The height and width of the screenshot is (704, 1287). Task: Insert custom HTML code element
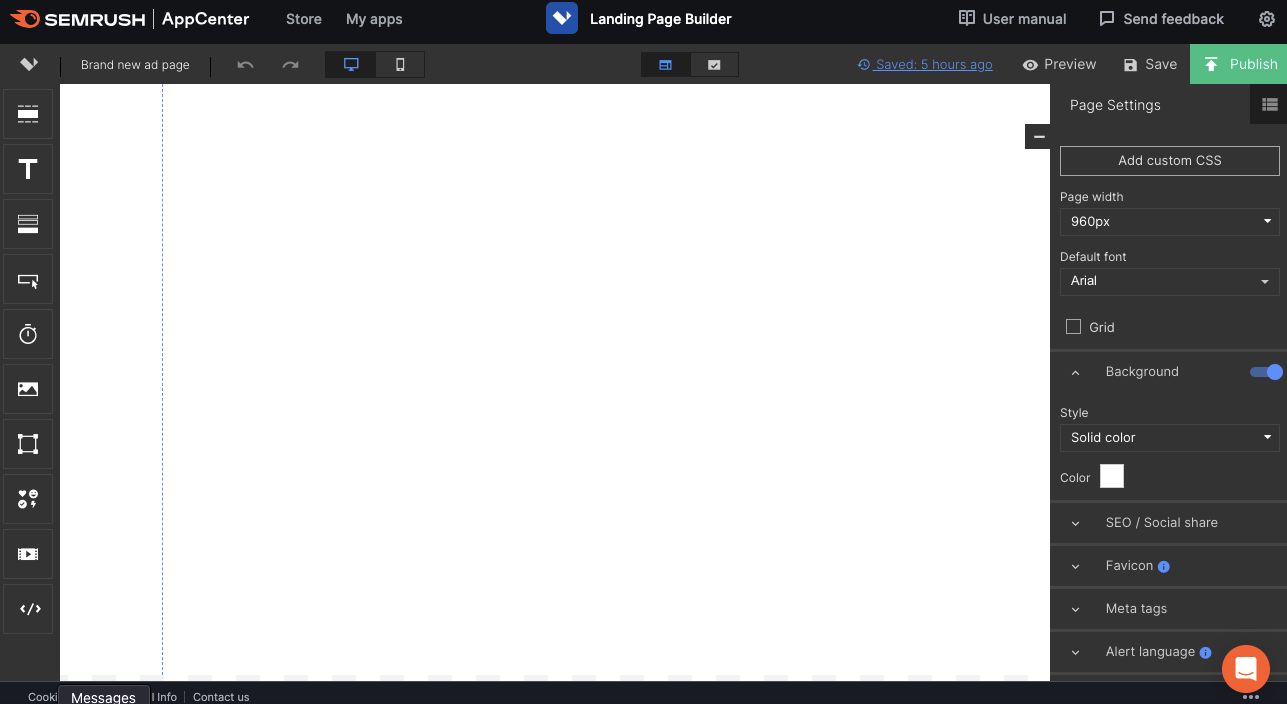pos(28,609)
